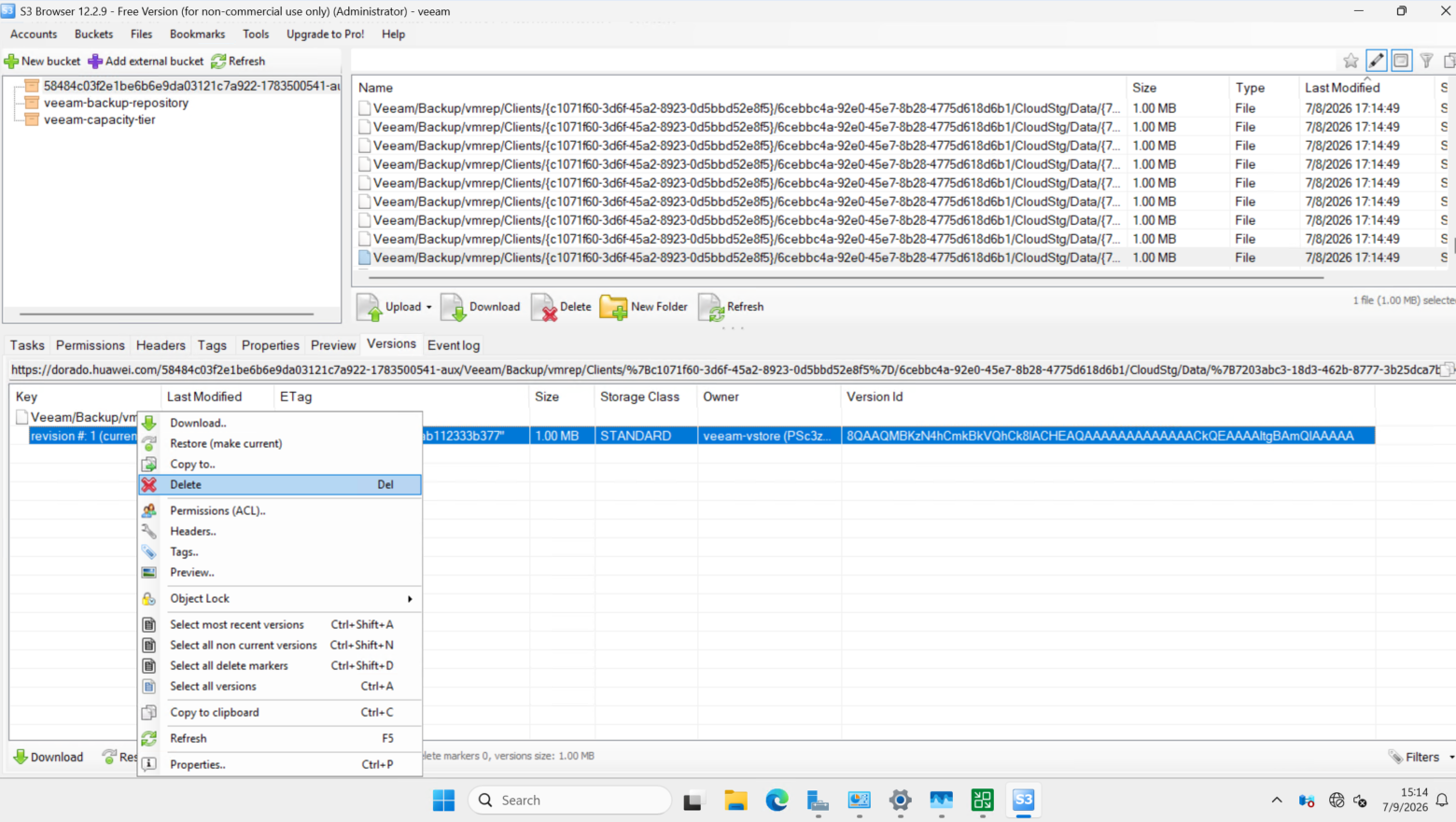The width and height of the screenshot is (1456, 822).
Task: Open the Tools menu
Action: (256, 35)
